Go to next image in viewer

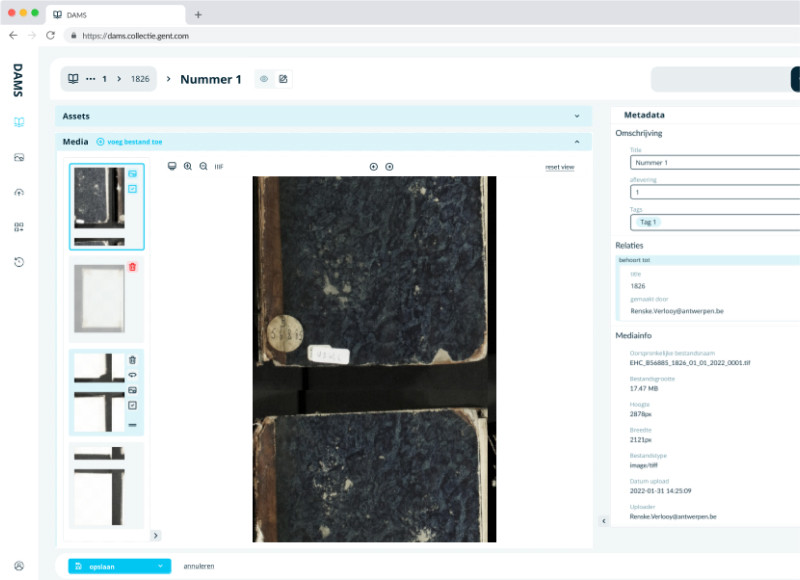pyautogui.click(x=389, y=167)
